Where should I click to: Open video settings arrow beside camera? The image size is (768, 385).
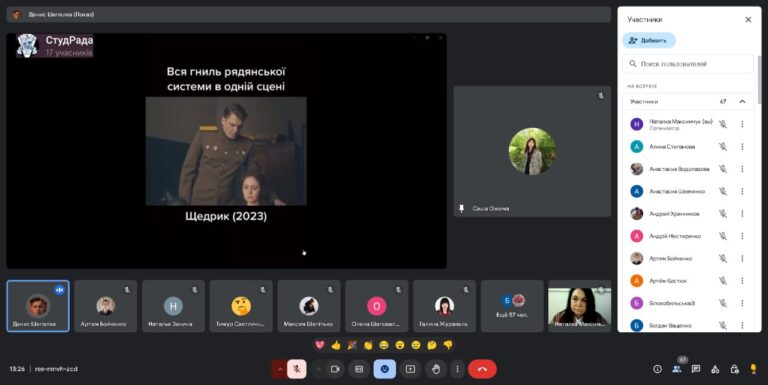pyautogui.click(x=318, y=369)
